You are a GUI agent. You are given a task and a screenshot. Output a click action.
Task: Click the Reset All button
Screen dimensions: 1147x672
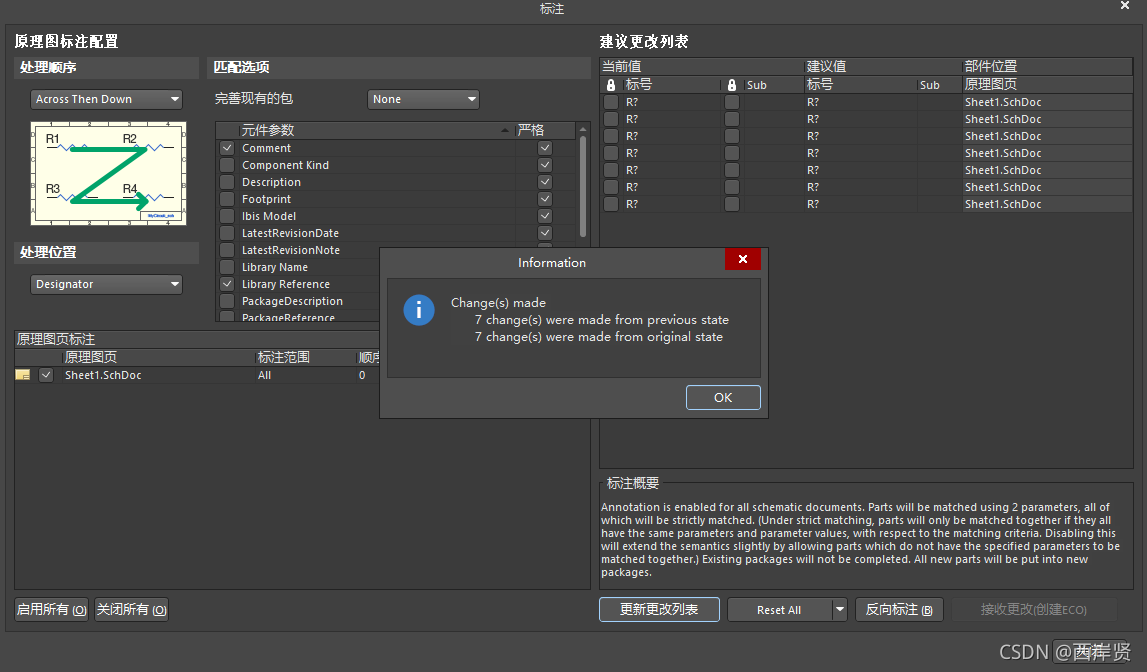[x=779, y=609]
